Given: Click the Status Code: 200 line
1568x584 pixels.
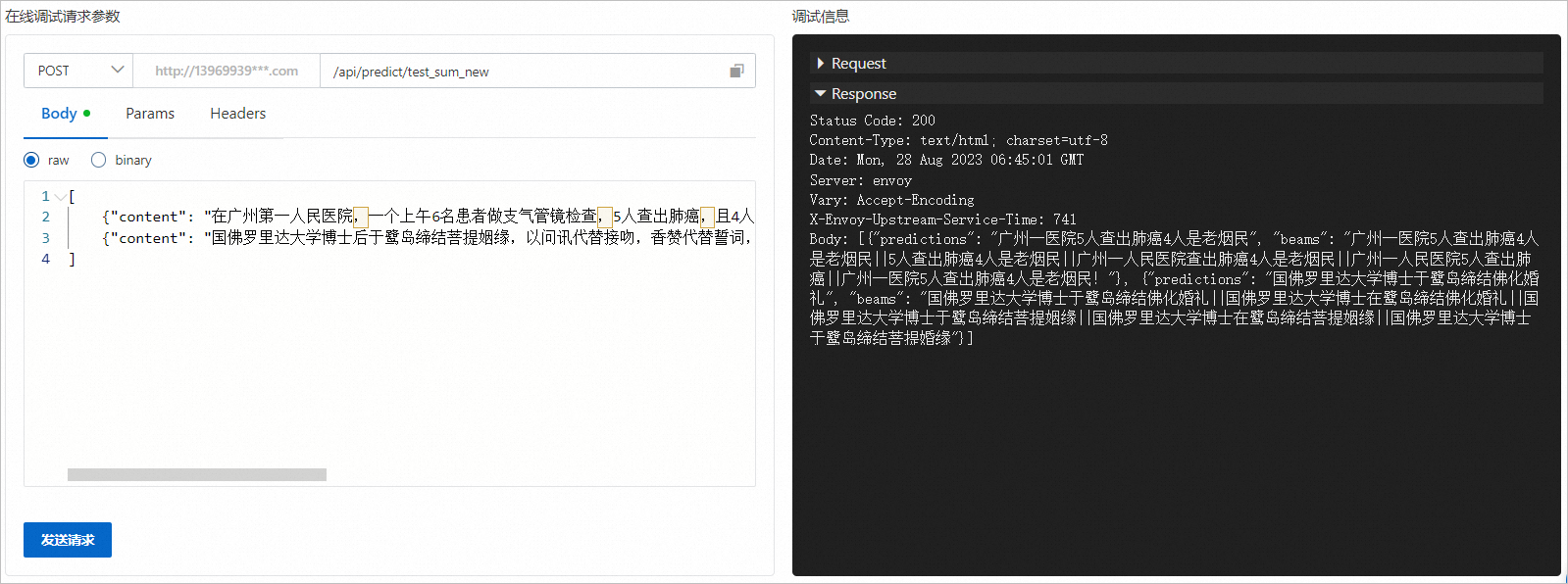Looking at the screenshot, I should [x=872, y=121].
